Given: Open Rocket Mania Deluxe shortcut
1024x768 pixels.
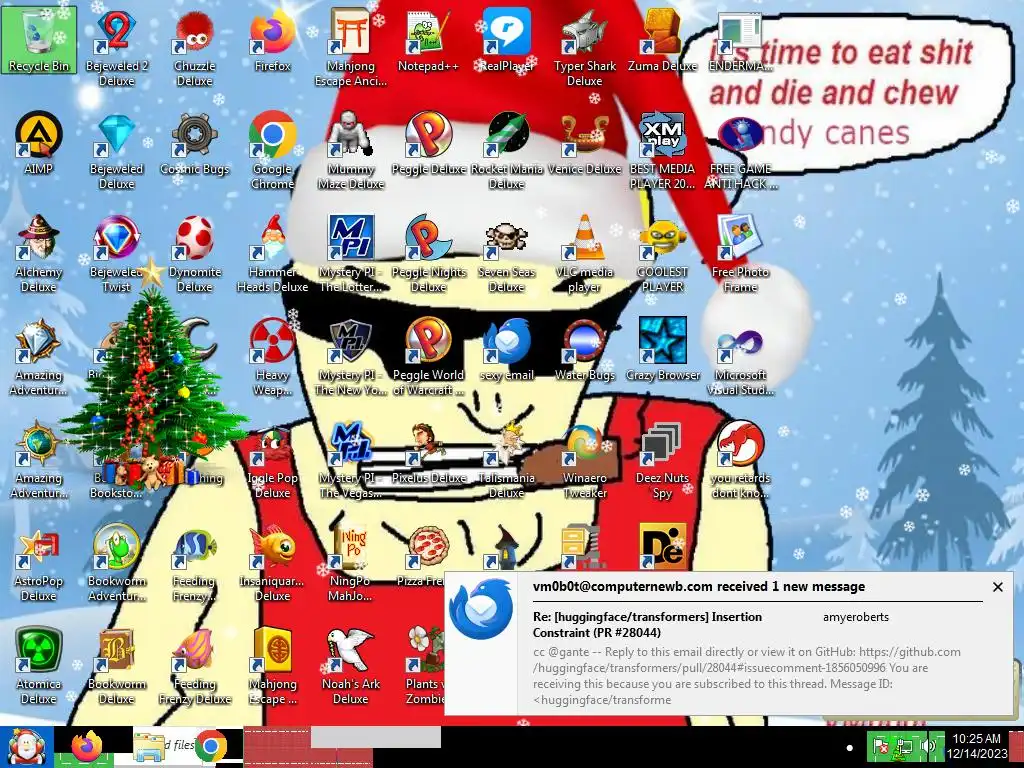Looking at the screenshot, I should pyautogui.click(x=507, y=152).
